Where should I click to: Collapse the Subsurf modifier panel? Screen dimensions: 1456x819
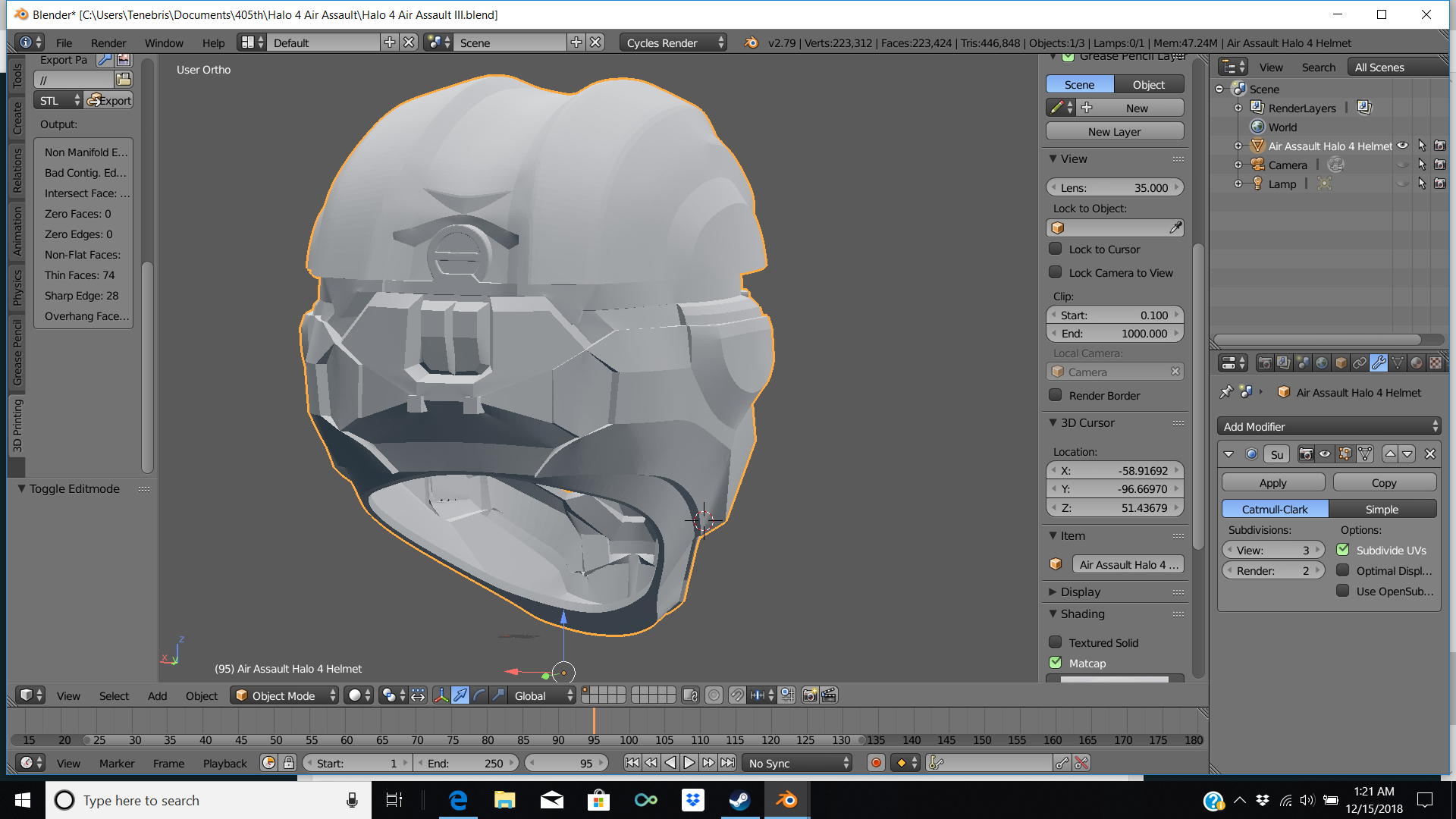tap(1228, 454)
